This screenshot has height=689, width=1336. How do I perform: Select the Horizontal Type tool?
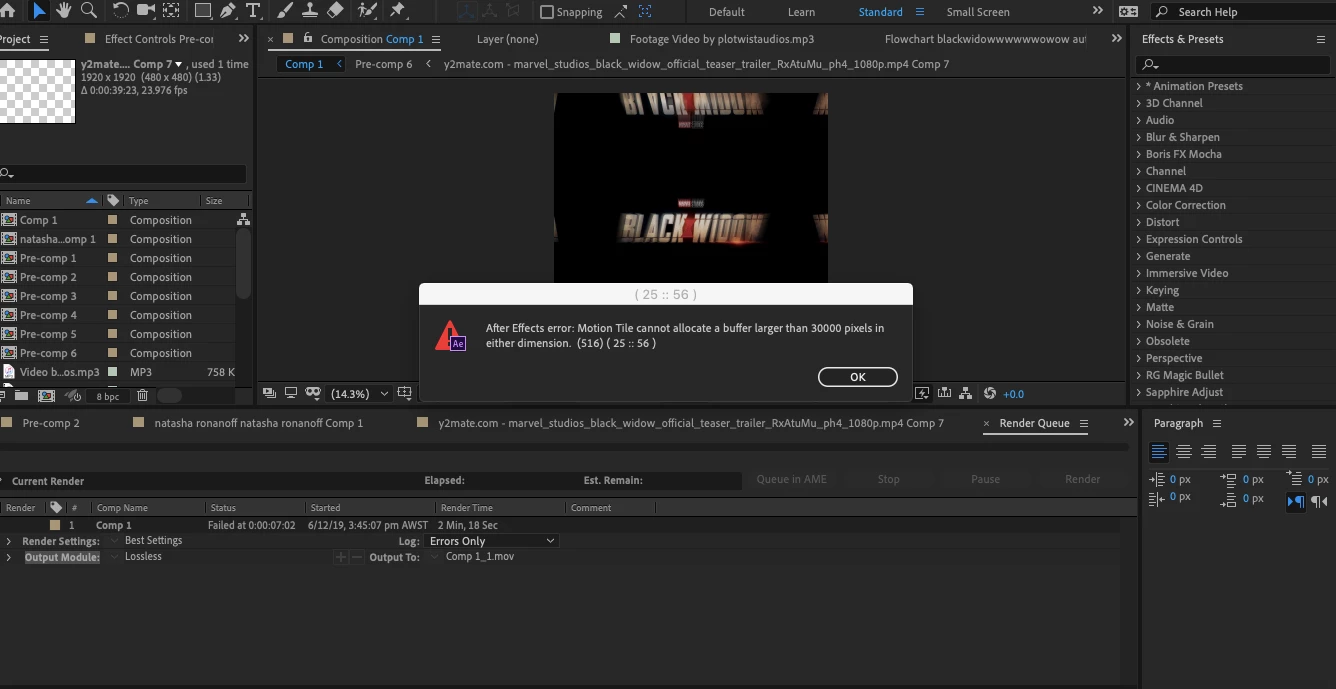coord(253,11)
